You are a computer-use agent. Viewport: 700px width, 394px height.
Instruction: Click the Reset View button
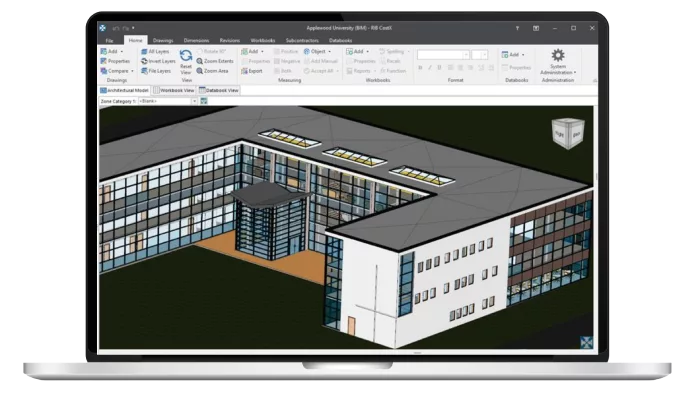click(186, 62)
